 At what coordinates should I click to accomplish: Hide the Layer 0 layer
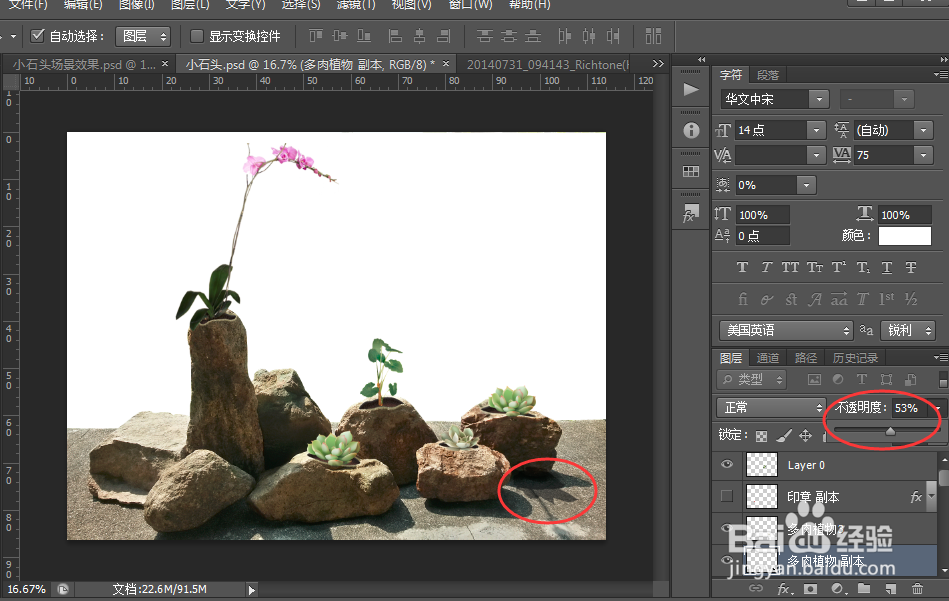[x=727, y=464]
